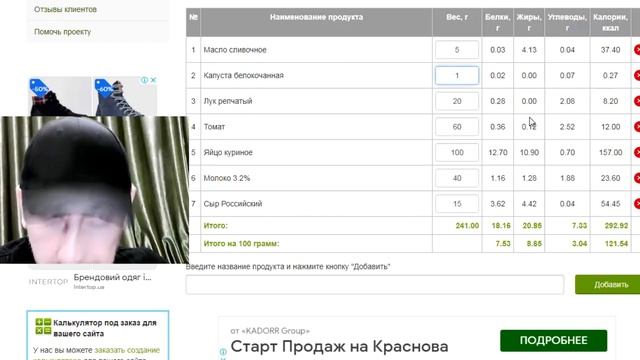Follow the заказать создание link
Viewport: 640px width, 360px height.
pos(127,350)
